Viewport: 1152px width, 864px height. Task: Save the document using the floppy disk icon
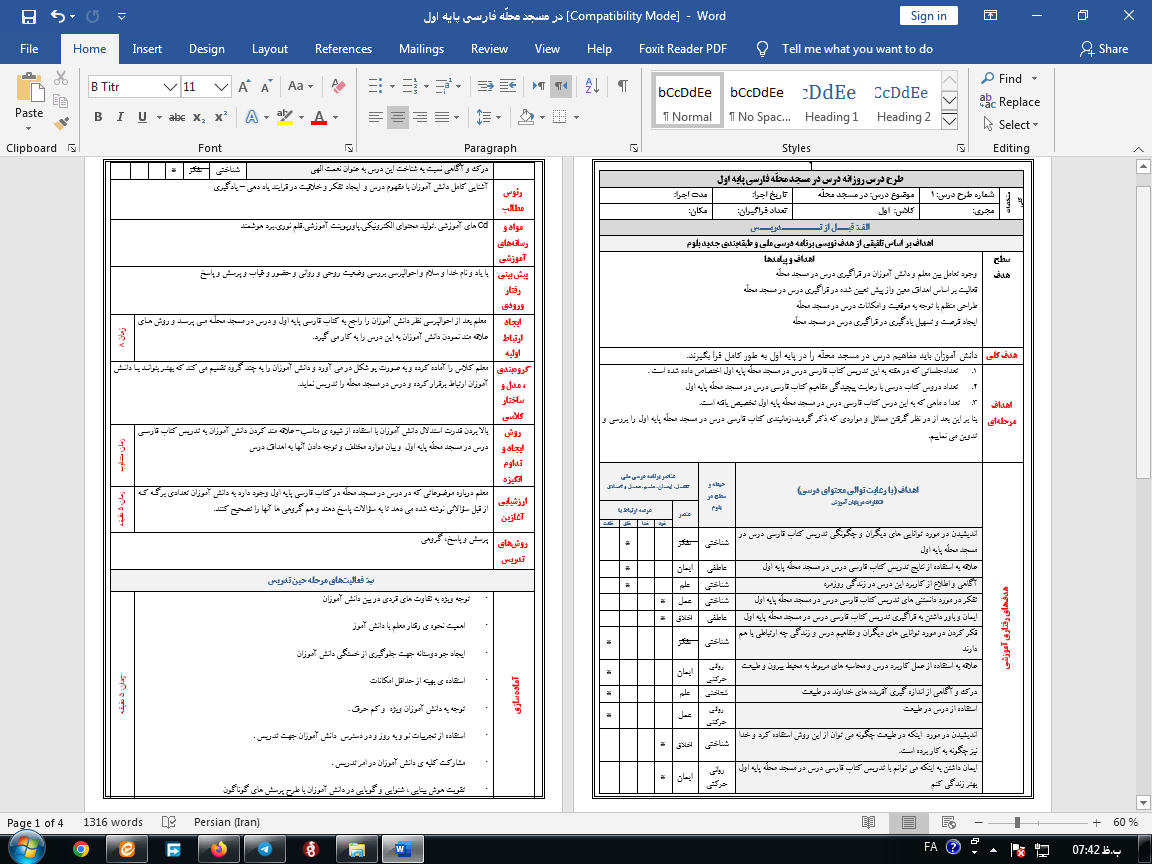pyautogui.click(x=28, y=16)
